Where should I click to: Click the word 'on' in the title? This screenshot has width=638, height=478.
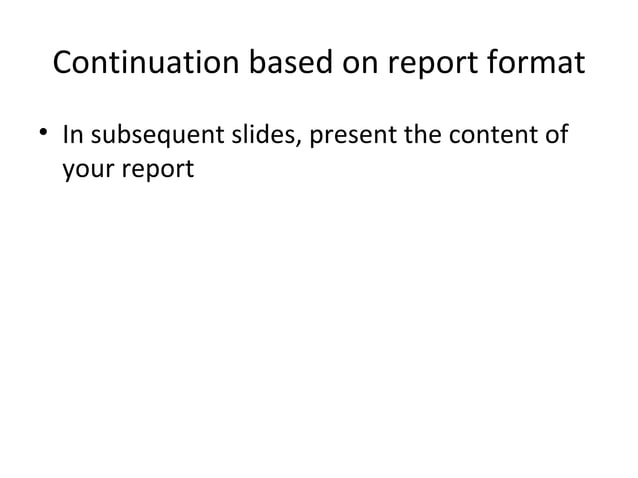coord(360,64)
